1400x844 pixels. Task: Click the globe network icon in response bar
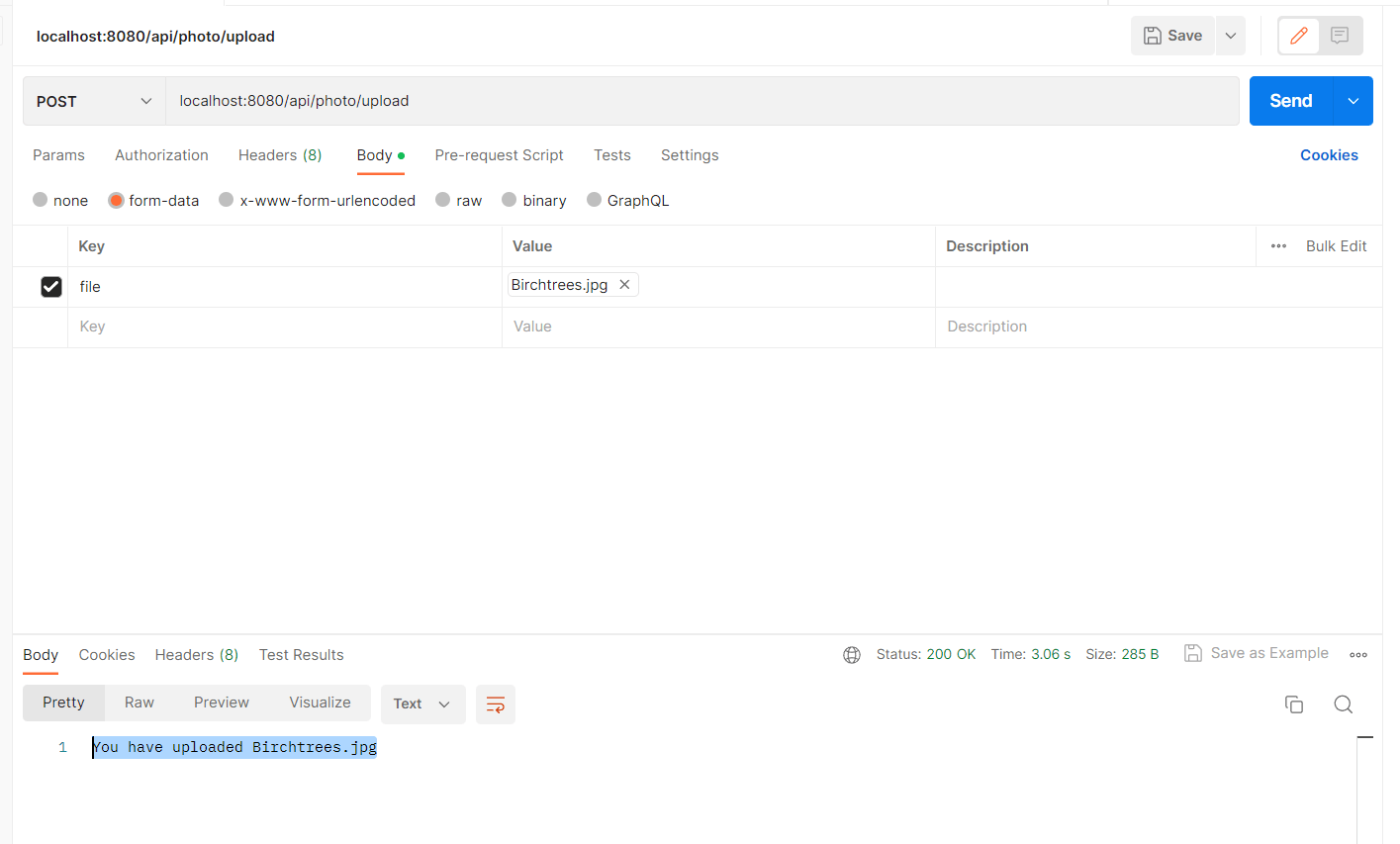click(852, 655)
